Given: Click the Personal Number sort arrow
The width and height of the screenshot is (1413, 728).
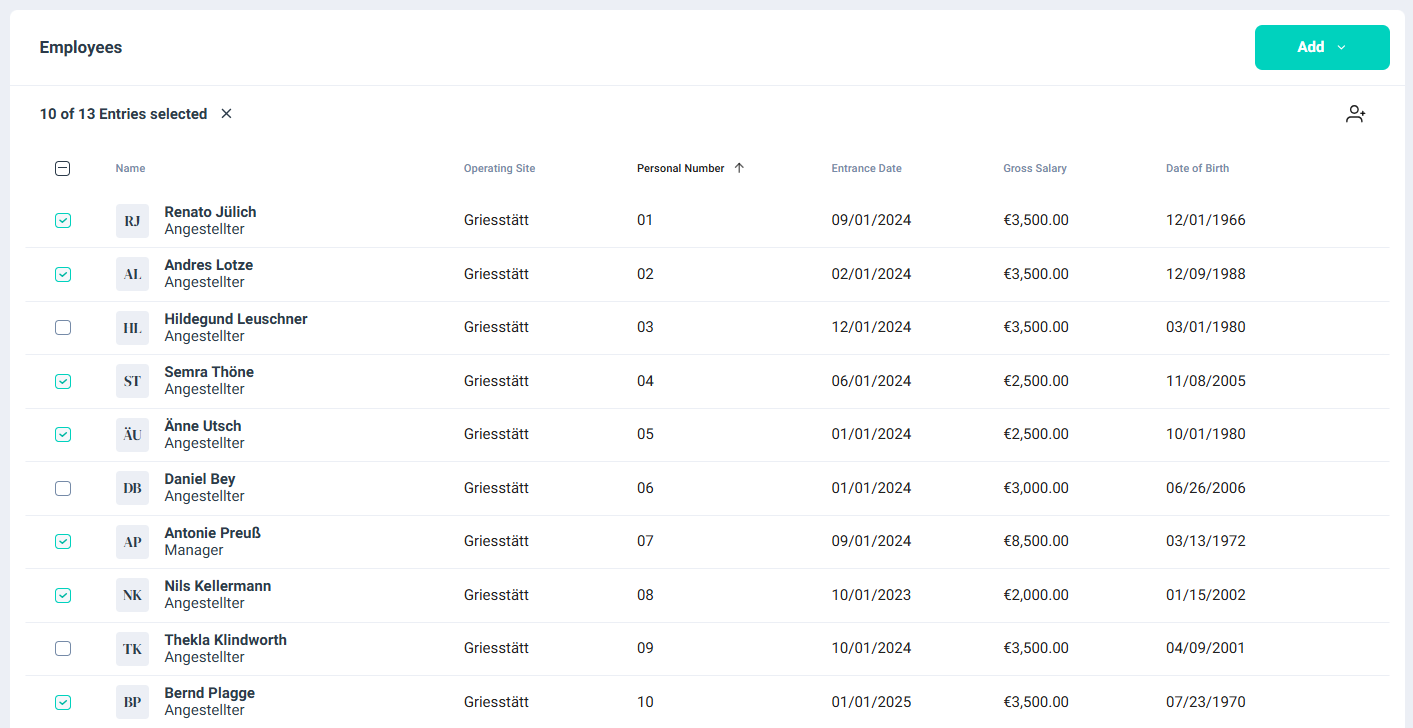Looking at the screenshot, I should tap(739, 168).
